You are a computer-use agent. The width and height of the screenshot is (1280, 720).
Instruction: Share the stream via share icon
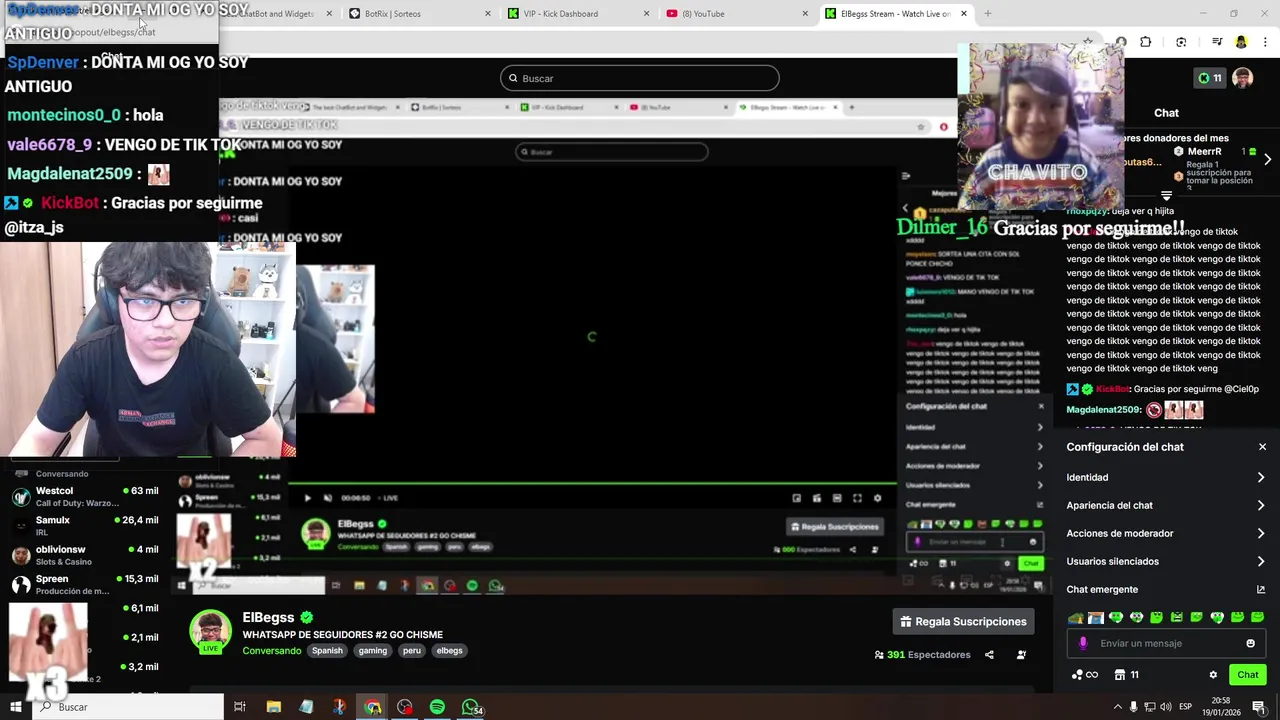click(989, 655)
